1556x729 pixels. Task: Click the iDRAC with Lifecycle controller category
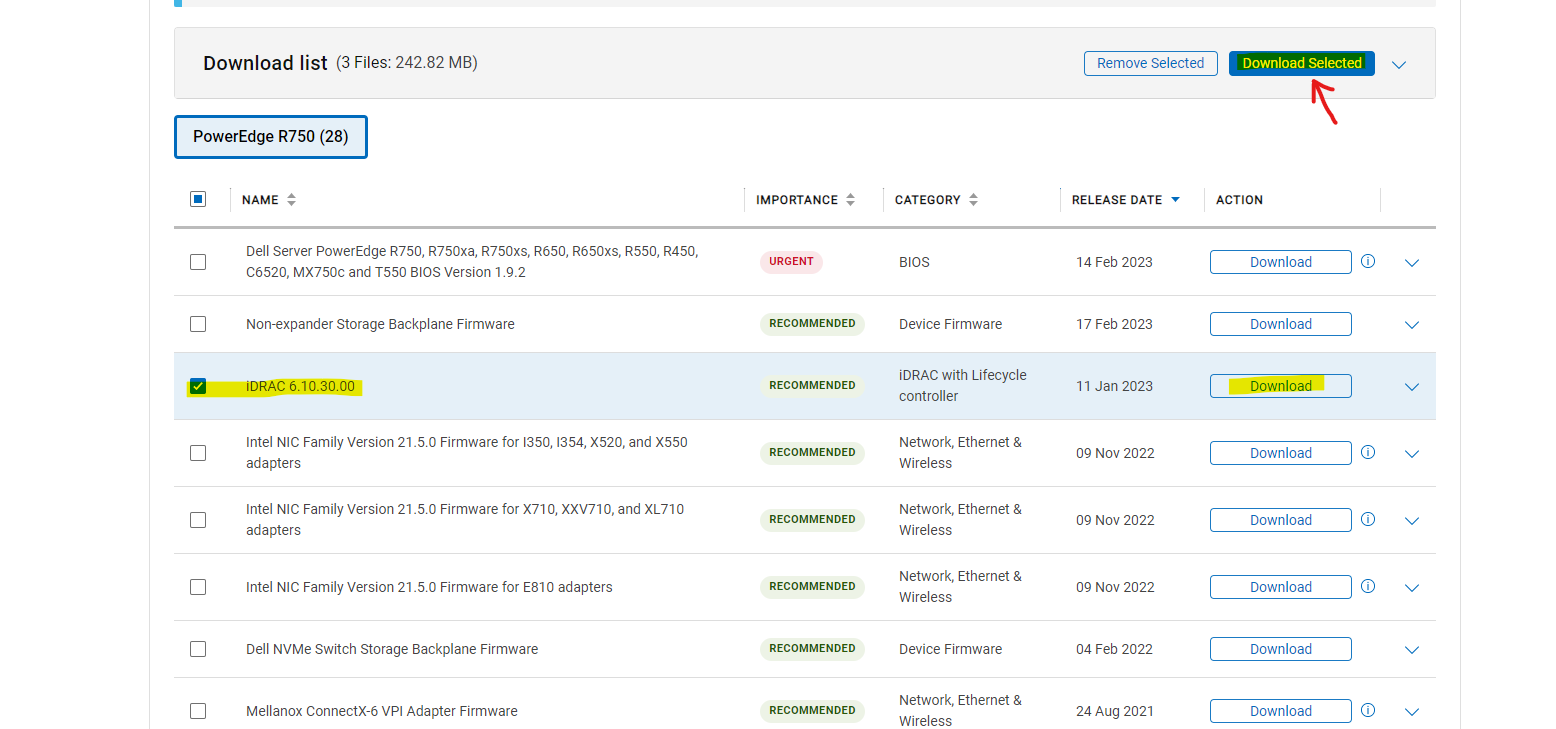coord(962,386)
